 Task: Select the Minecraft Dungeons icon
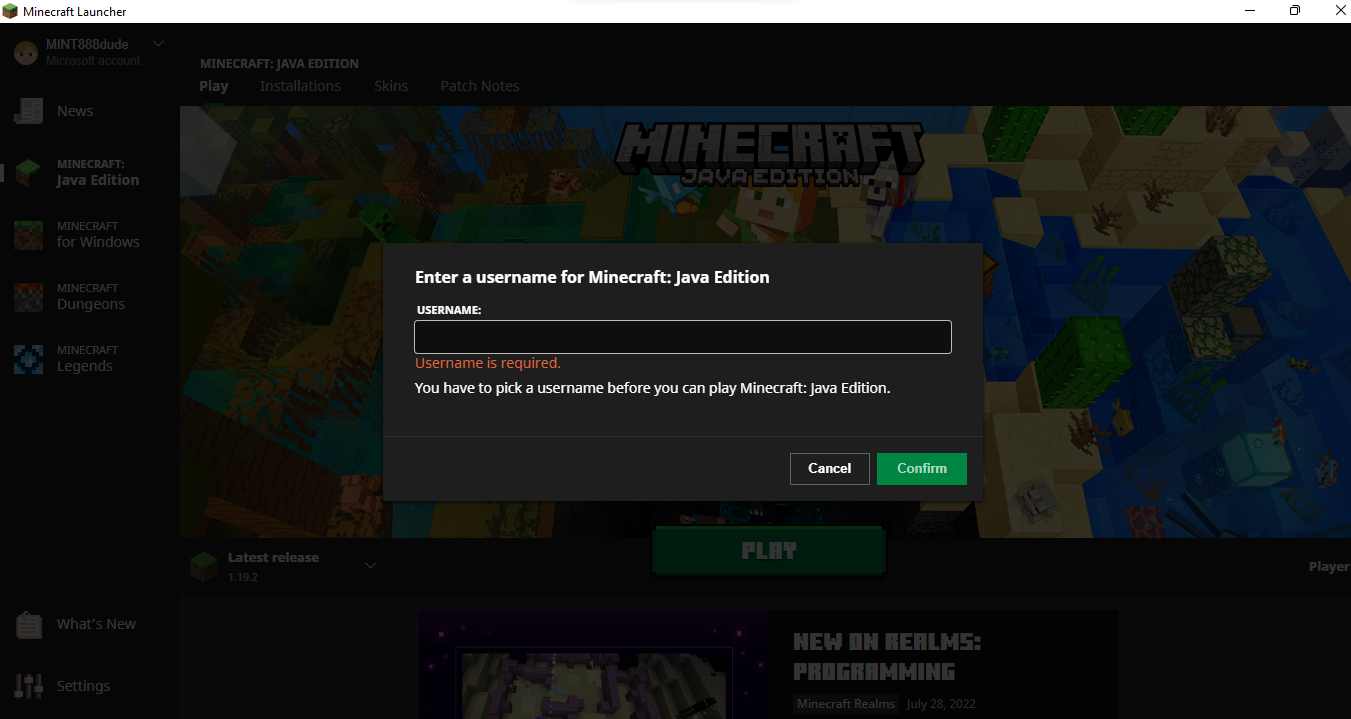coord(28,297)
